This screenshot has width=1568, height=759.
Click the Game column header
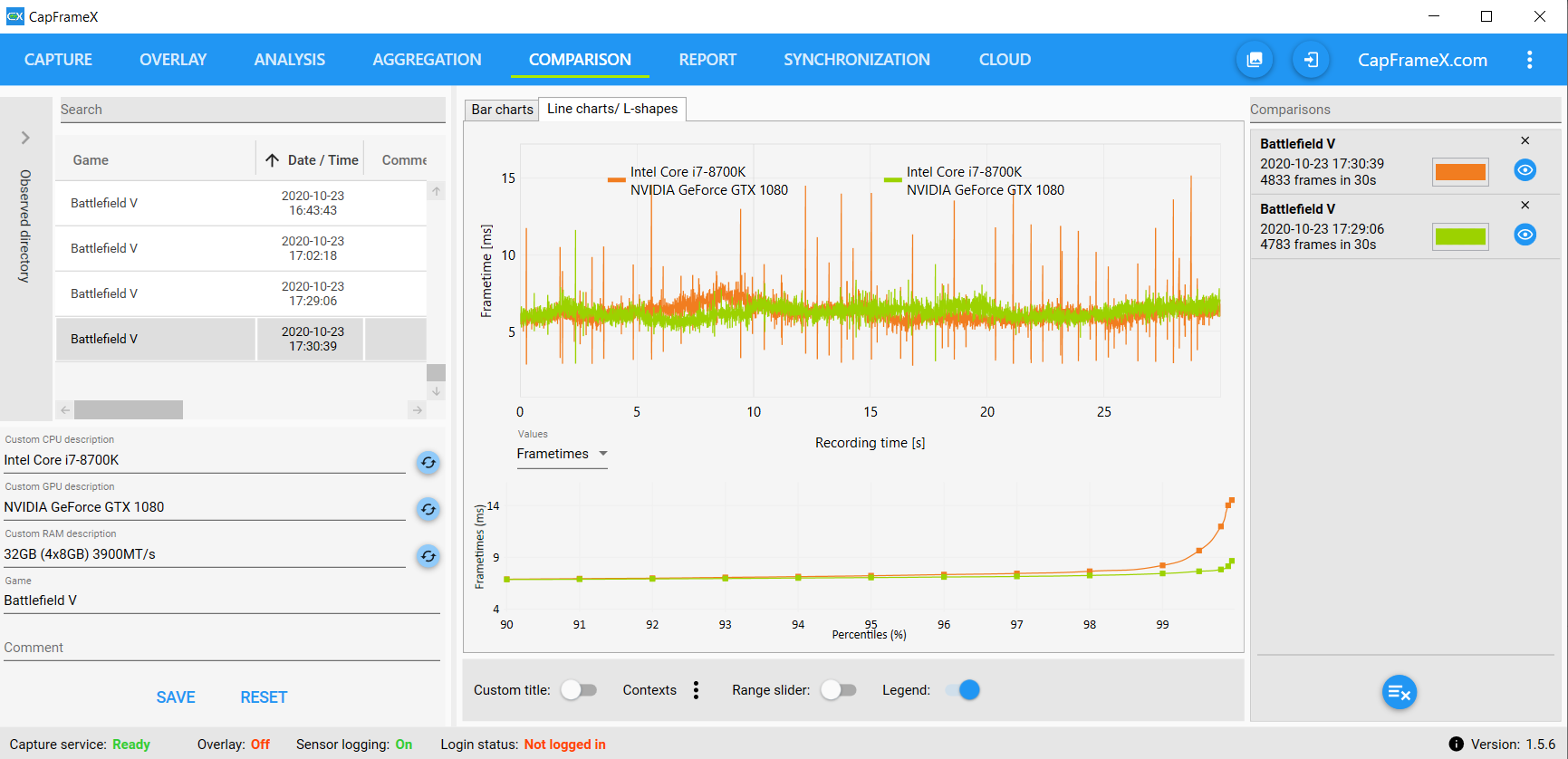[91, 160]
